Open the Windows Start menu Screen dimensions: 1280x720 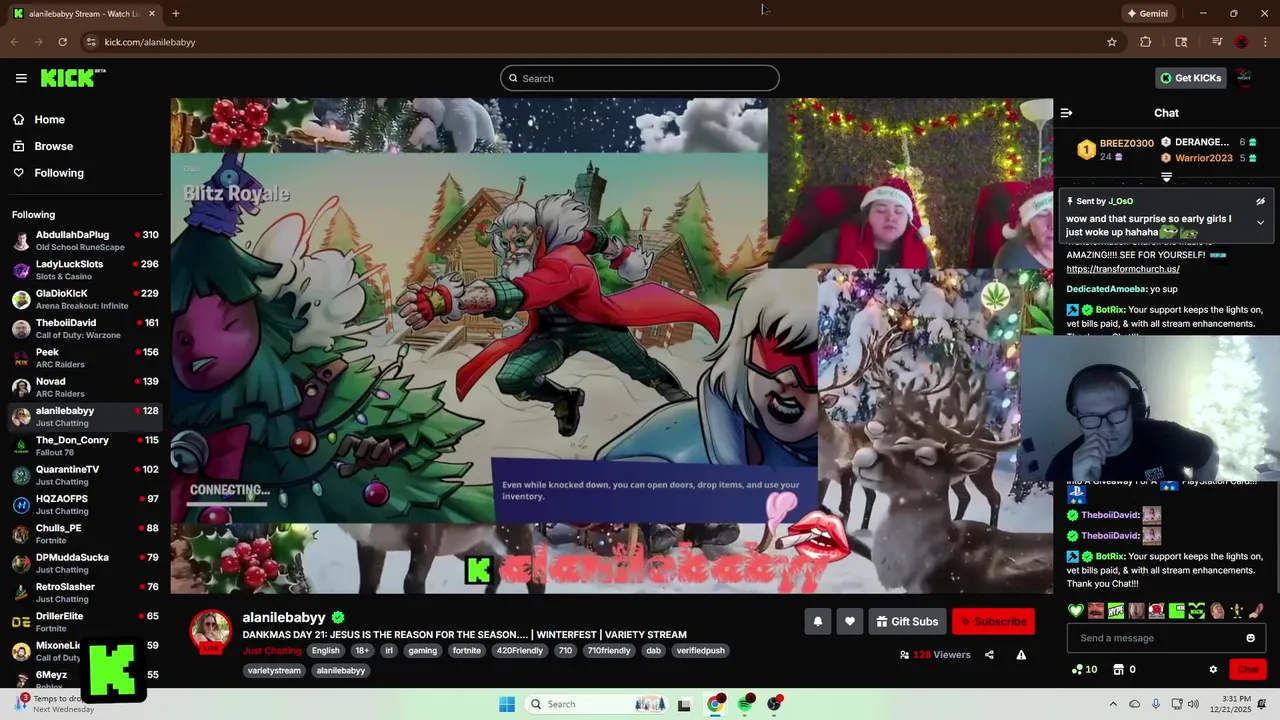pos(507,704)
